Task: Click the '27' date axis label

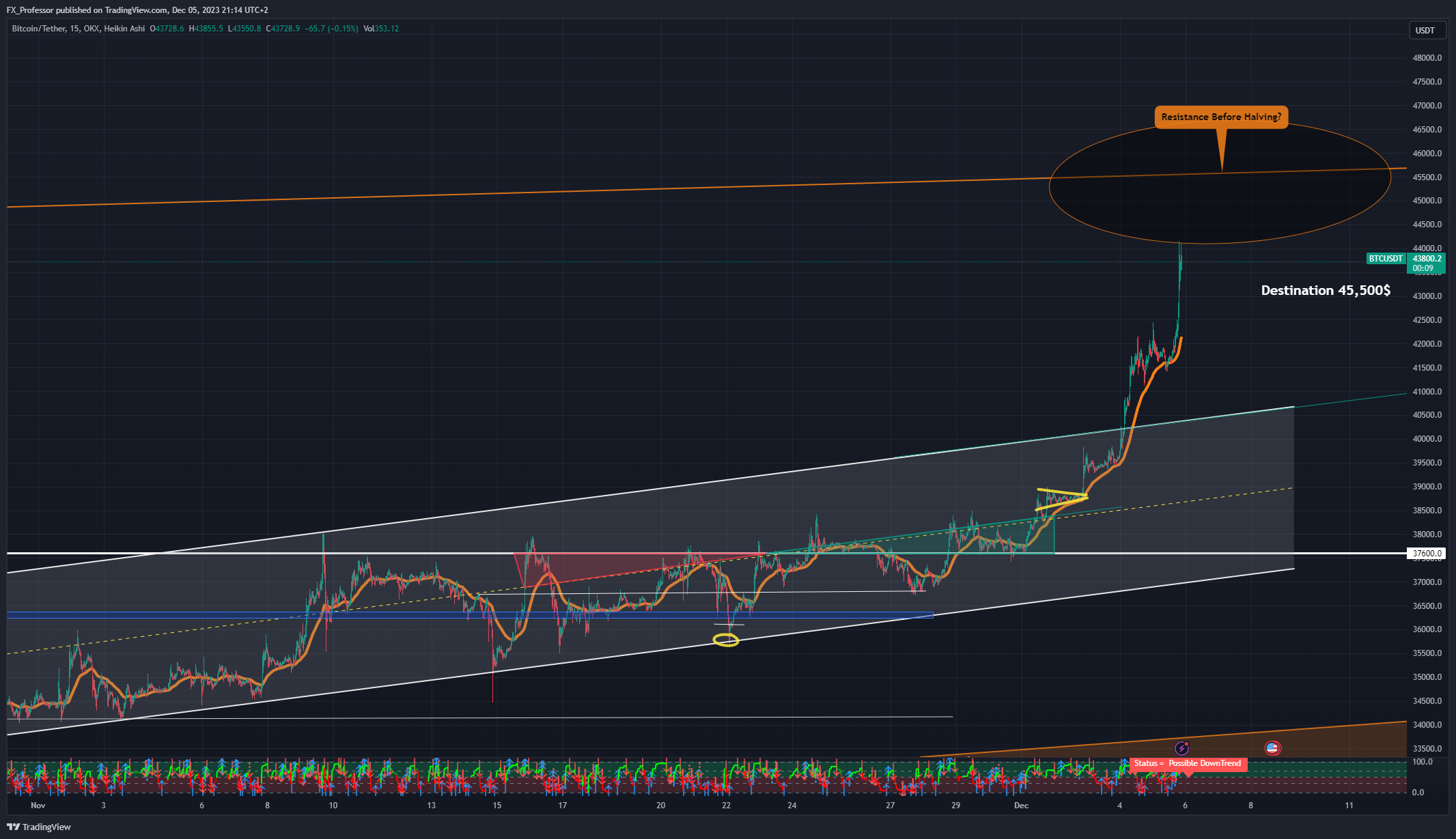Action: (x=890, y=806)
